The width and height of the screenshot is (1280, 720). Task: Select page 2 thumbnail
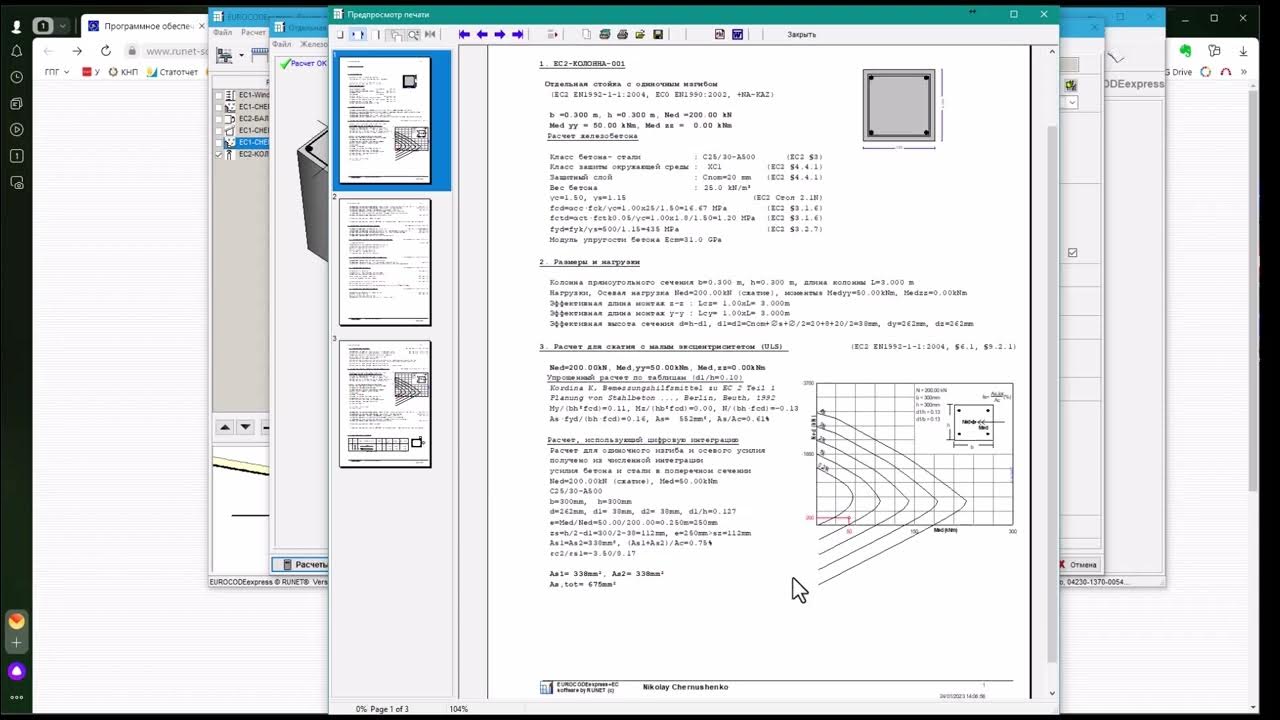pyautogui.click(x=385, y=262)
